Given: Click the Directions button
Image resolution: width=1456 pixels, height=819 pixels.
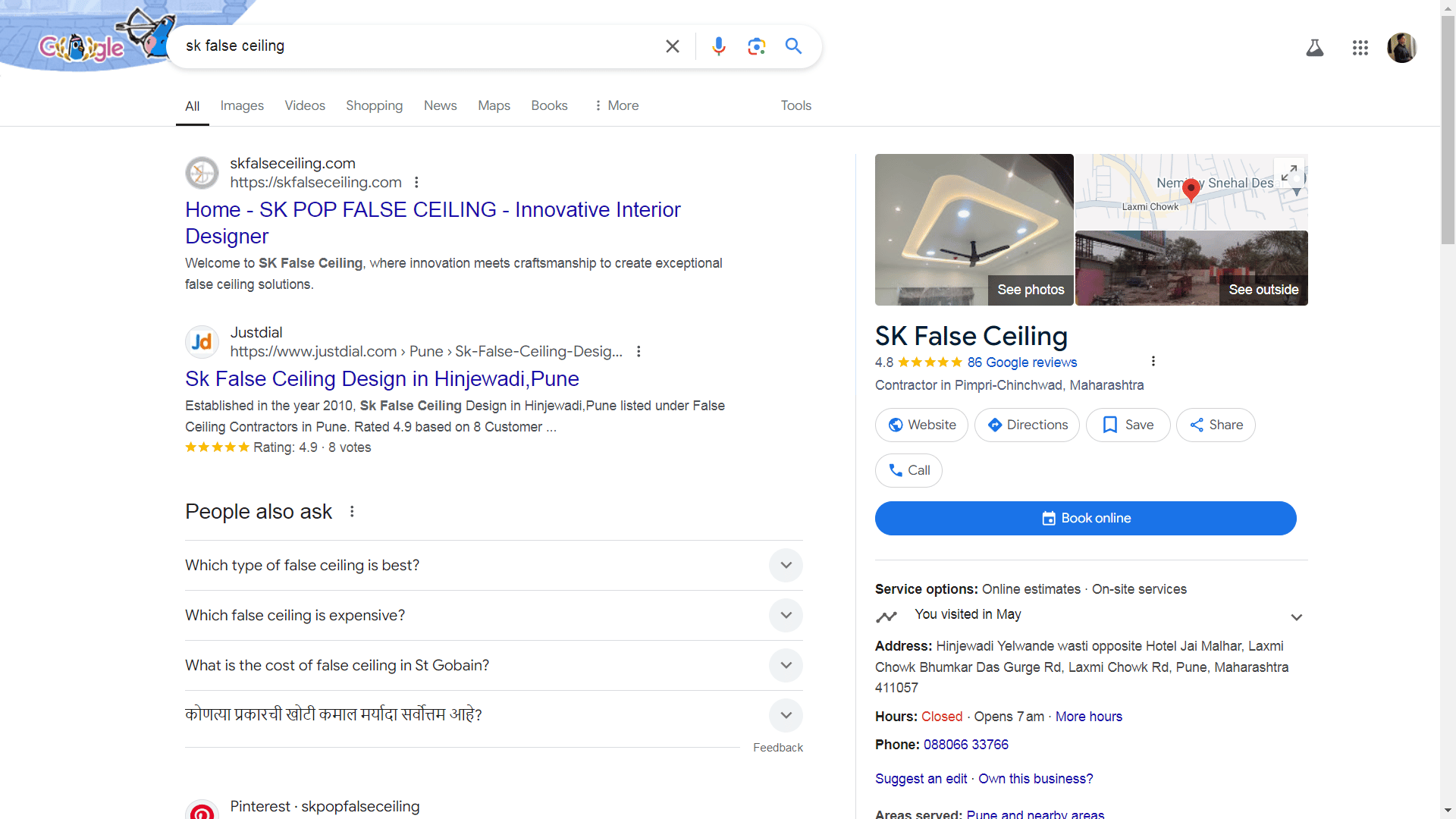Looking at the screenshot, I should click(1027, 425).
